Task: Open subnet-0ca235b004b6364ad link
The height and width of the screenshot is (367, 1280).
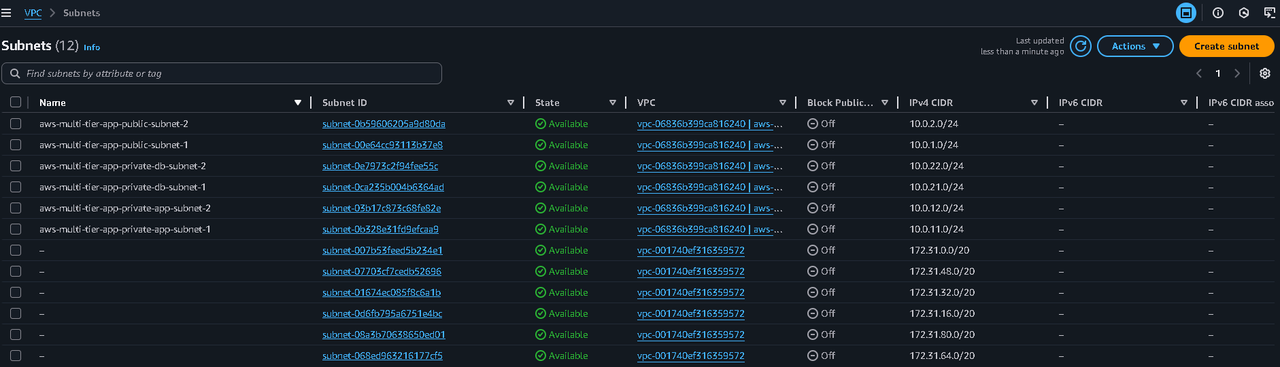Action: click(383, 187)
